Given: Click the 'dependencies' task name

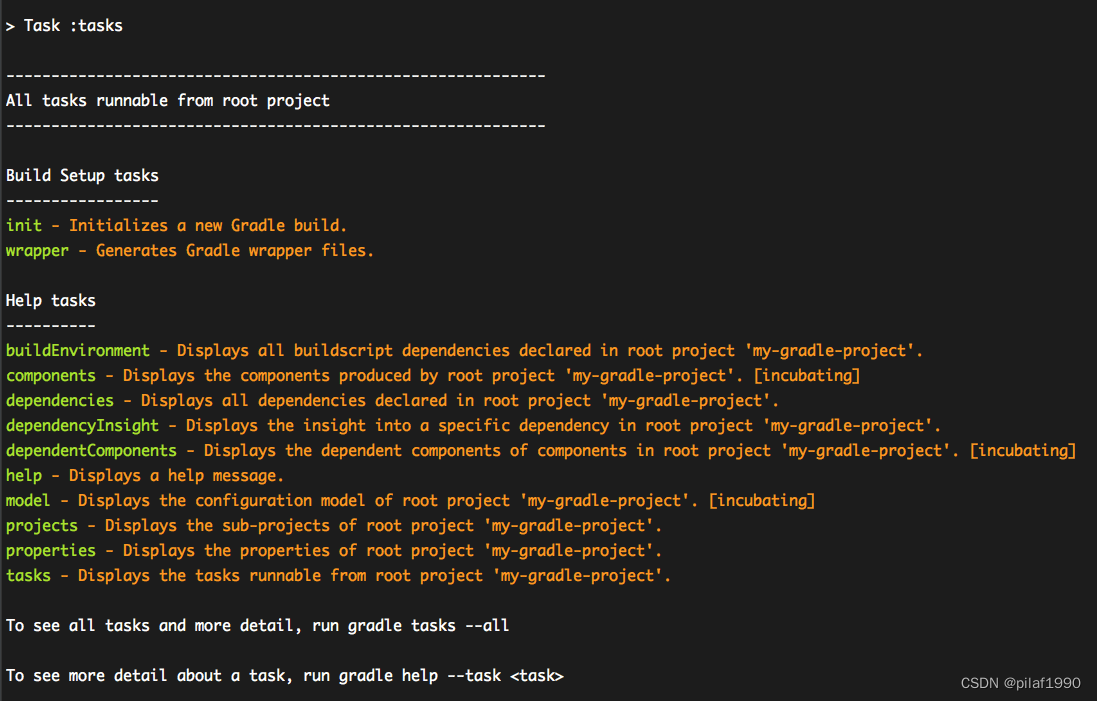Looking at the screenshot, I should [59, 401].
